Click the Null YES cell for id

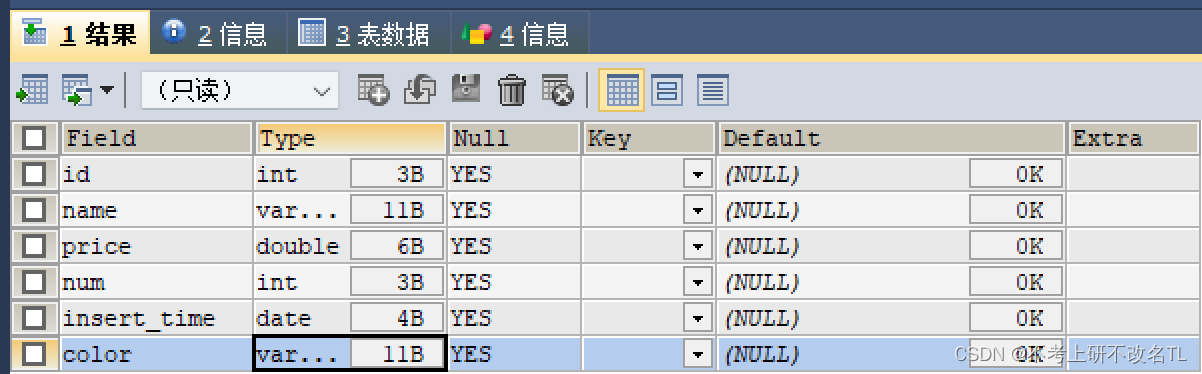pyautogui.click(x=514, y=174)
